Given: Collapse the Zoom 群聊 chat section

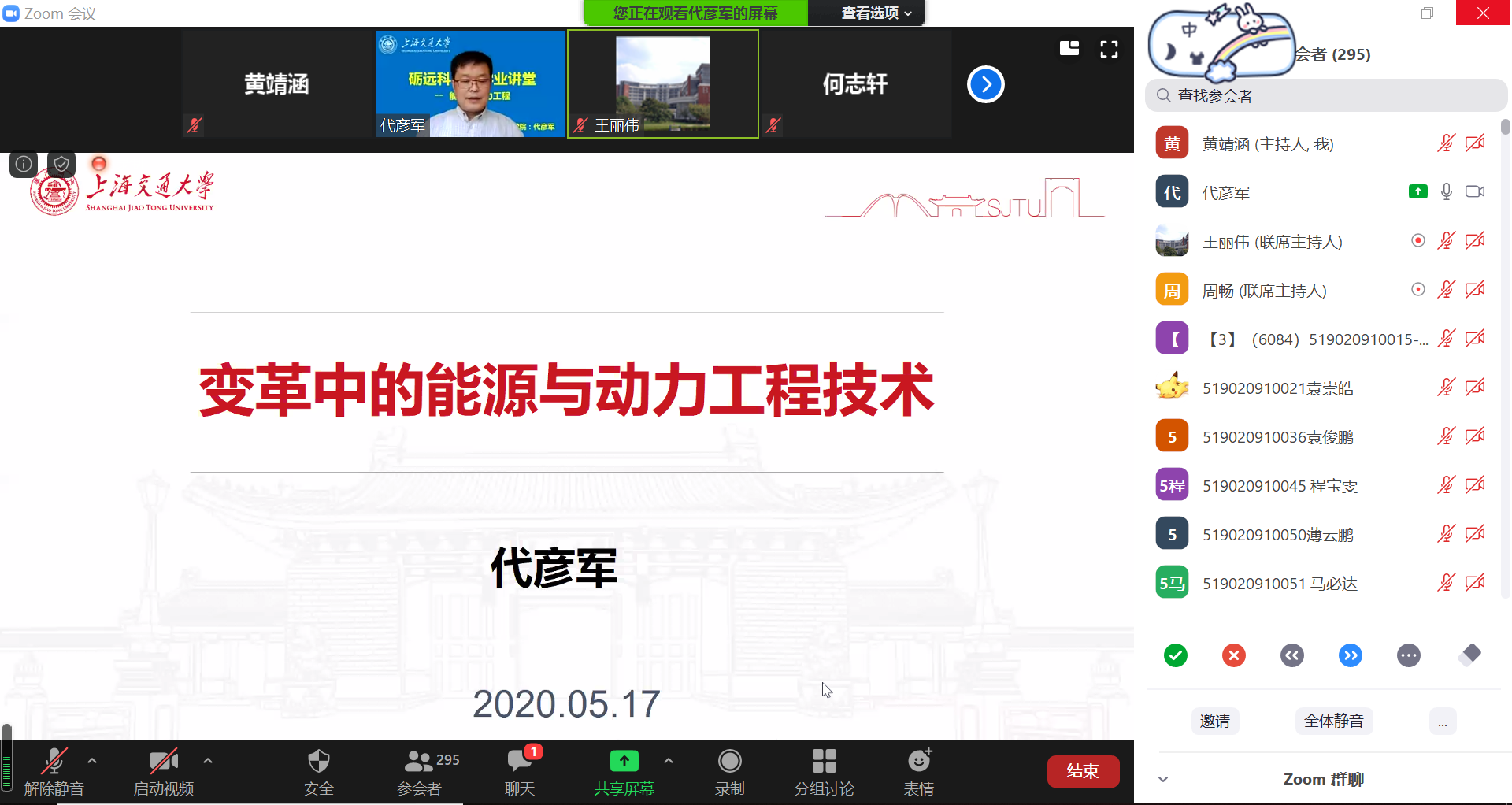Looking at the screenshot, I should [x=1163, y=779].
